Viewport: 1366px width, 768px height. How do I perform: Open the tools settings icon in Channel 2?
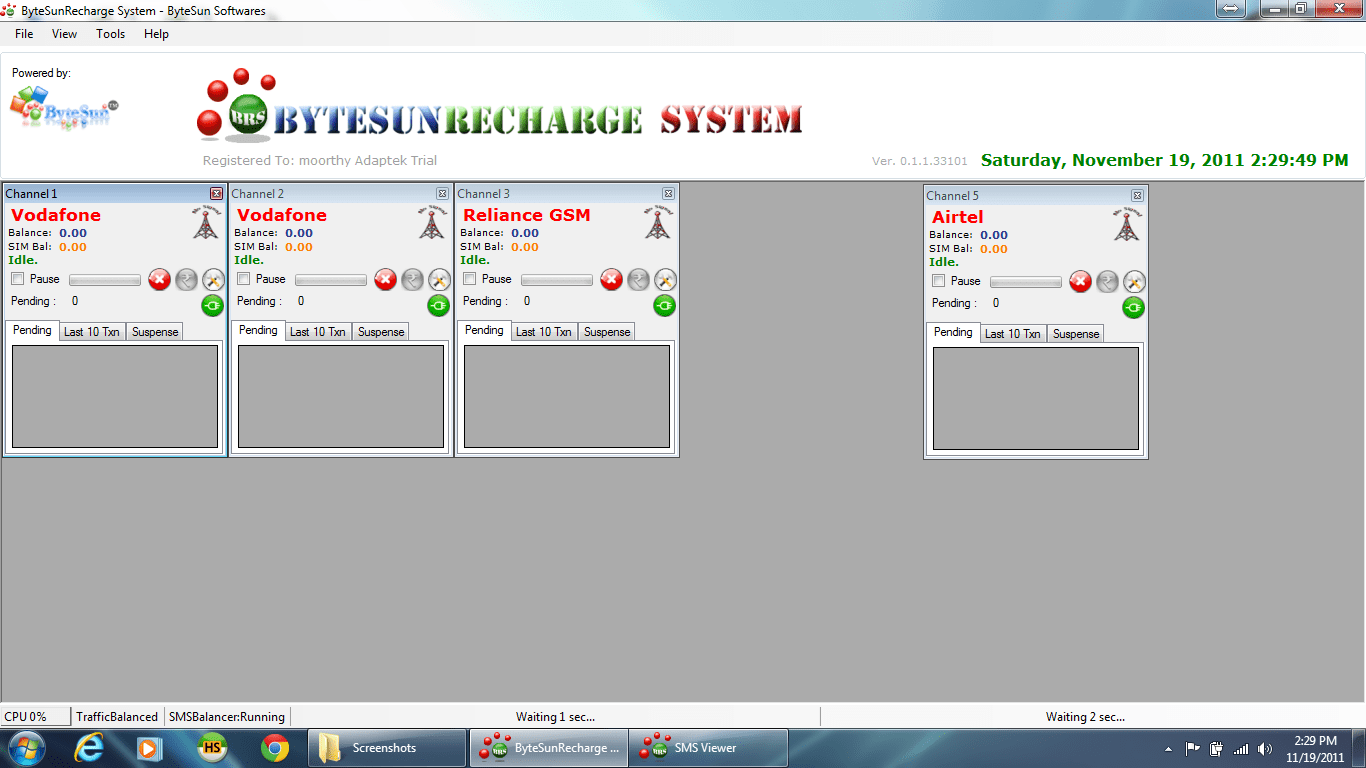coord(439,280)
